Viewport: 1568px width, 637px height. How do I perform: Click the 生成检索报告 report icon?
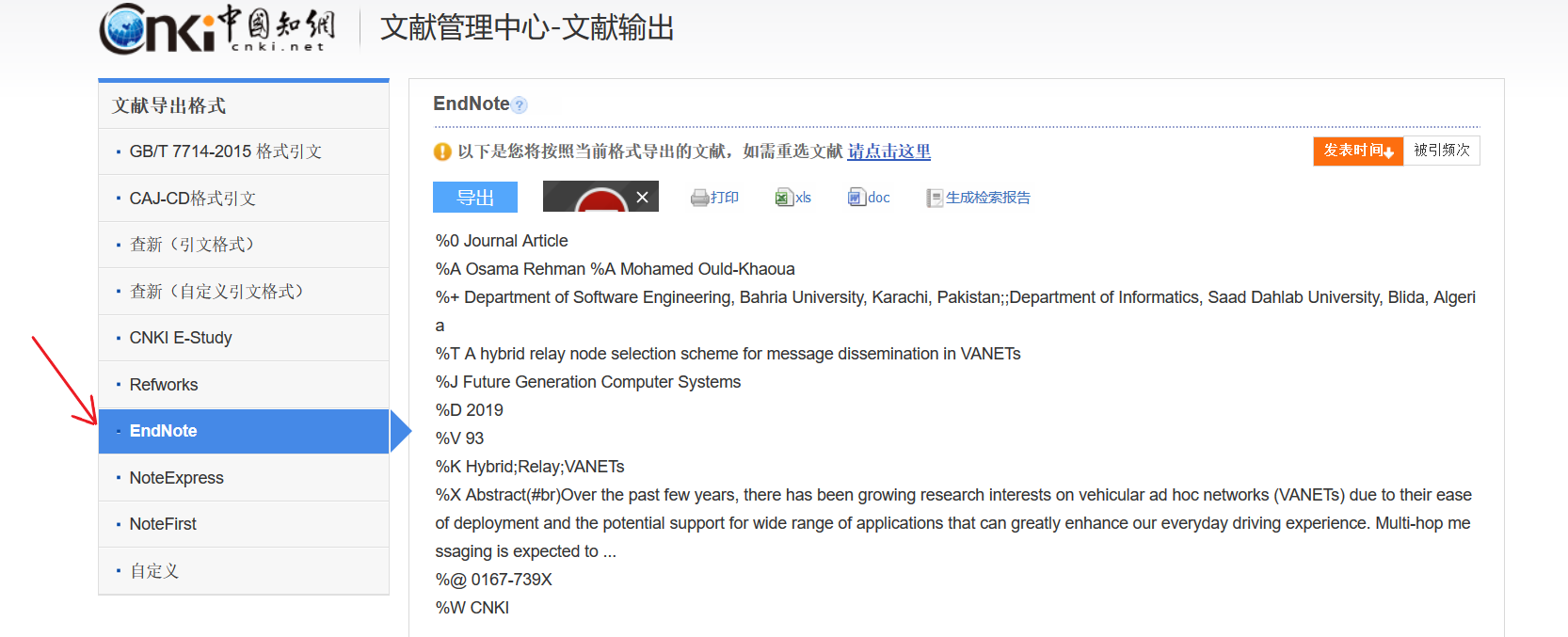click(935, 198)
